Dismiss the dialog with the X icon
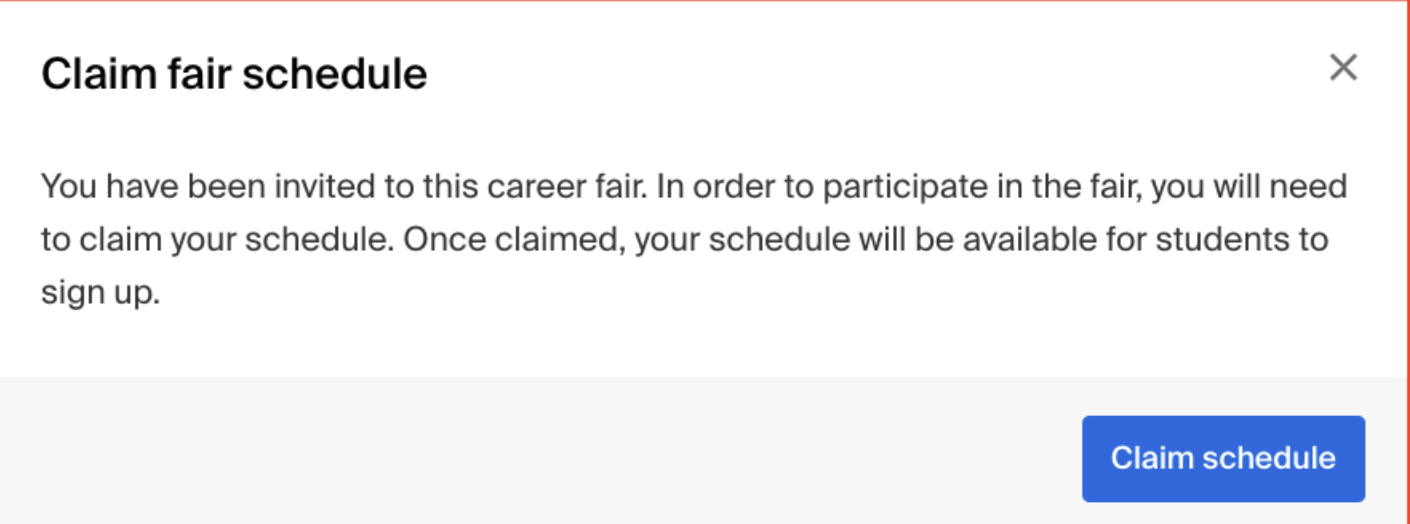 1343,68
